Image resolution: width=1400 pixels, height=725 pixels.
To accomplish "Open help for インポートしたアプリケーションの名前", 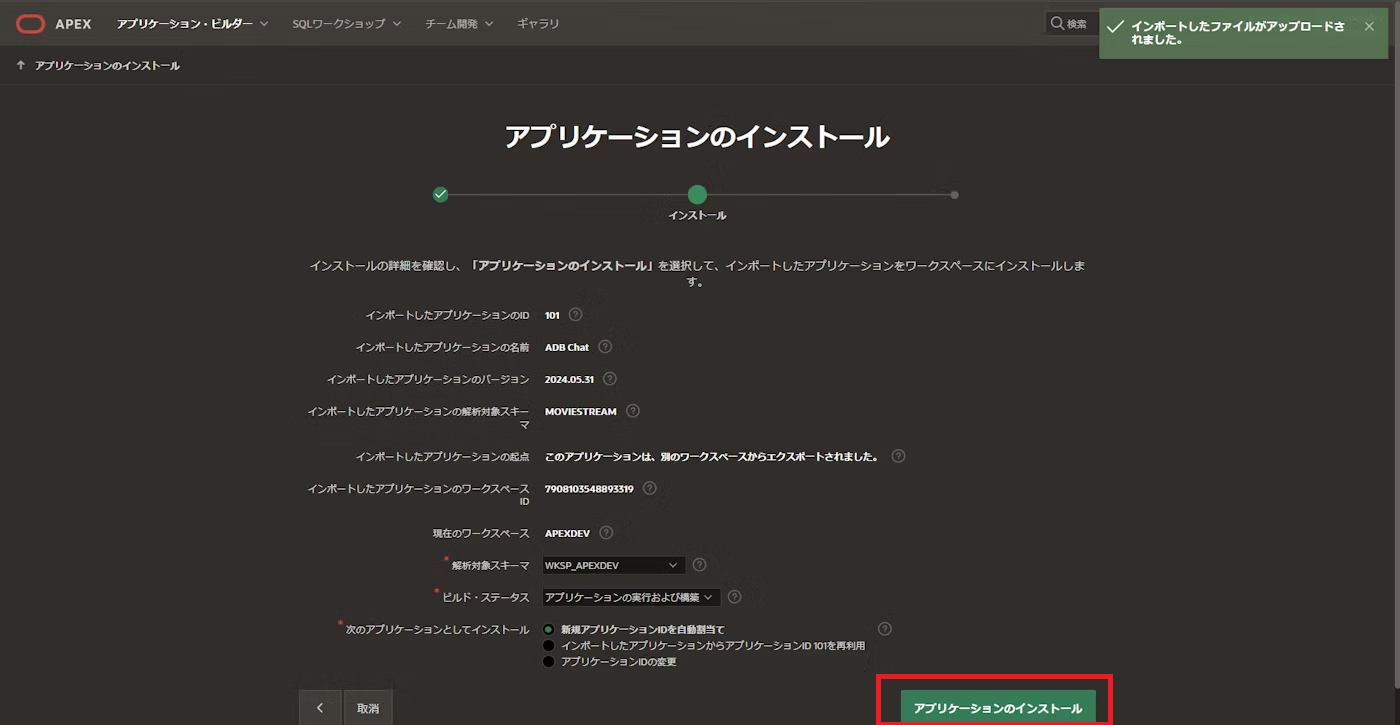I will 605,347.
